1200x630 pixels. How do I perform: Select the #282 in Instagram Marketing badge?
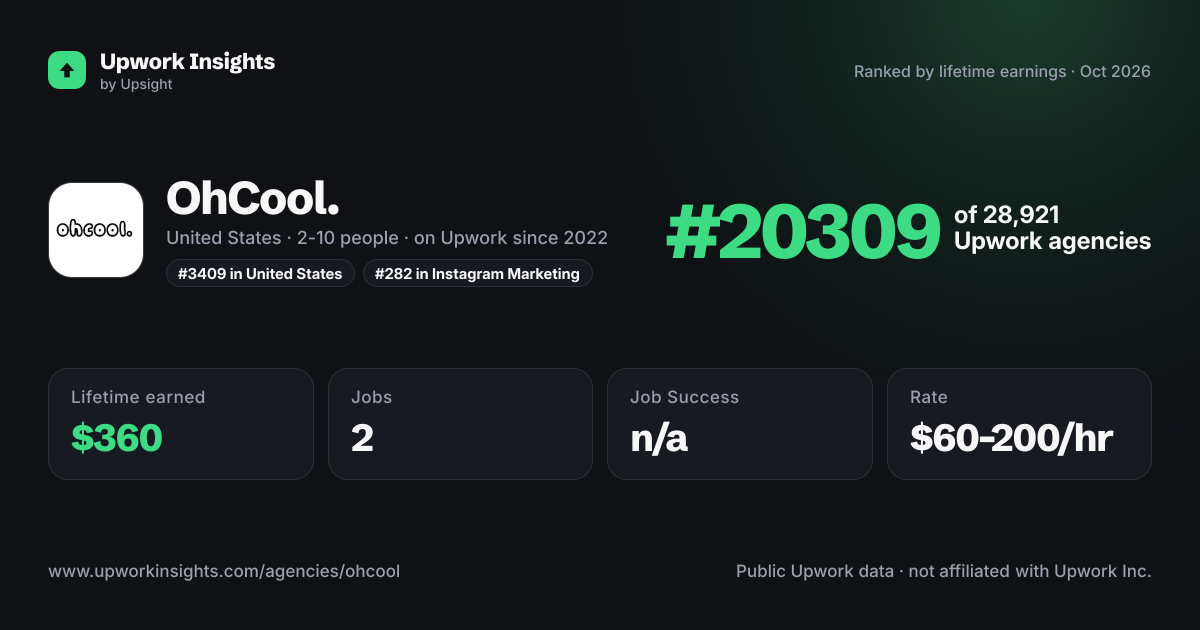click(x=478, y=273)
